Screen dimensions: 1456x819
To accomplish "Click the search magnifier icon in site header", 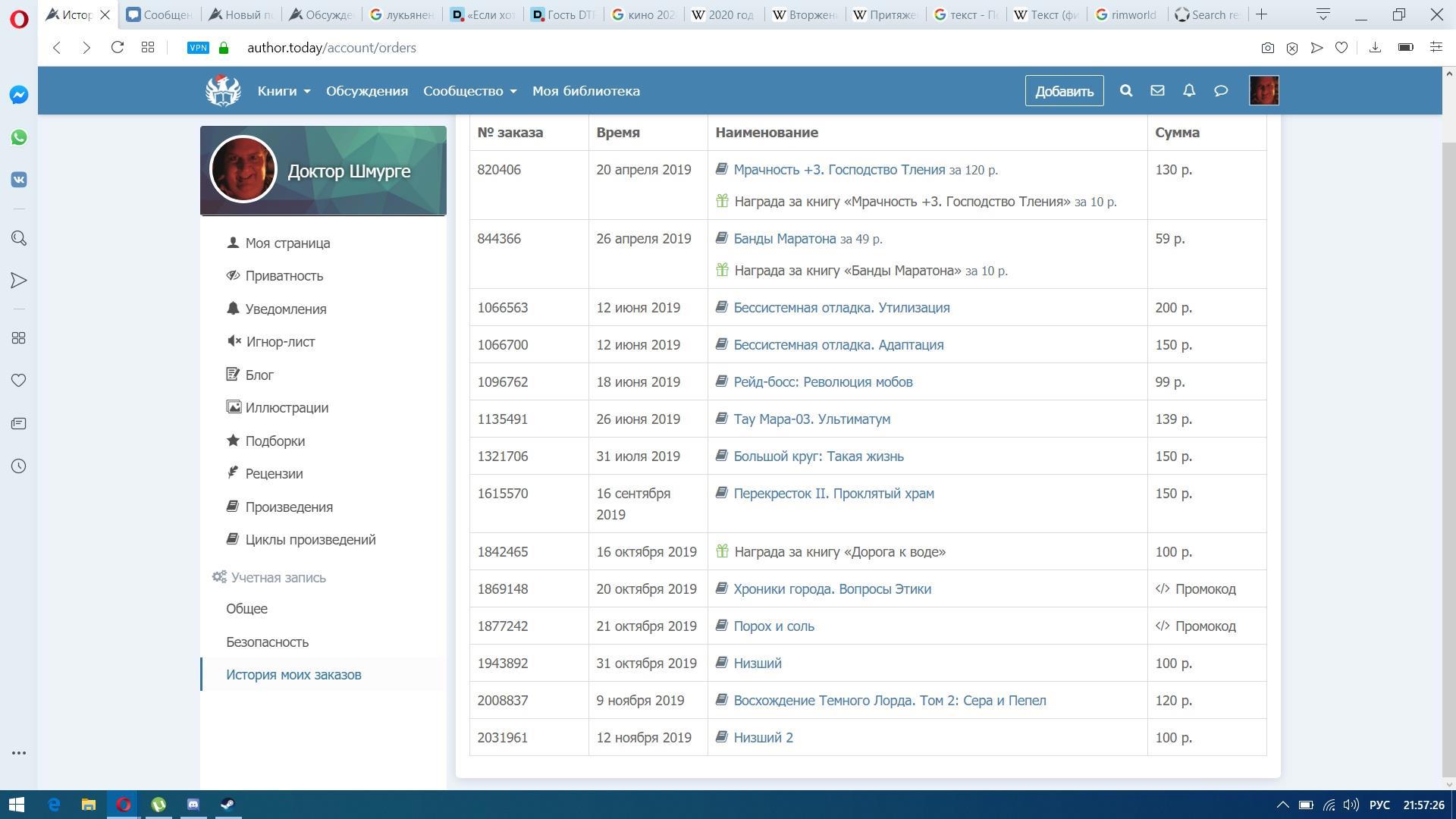I will tap(1126, 91).
